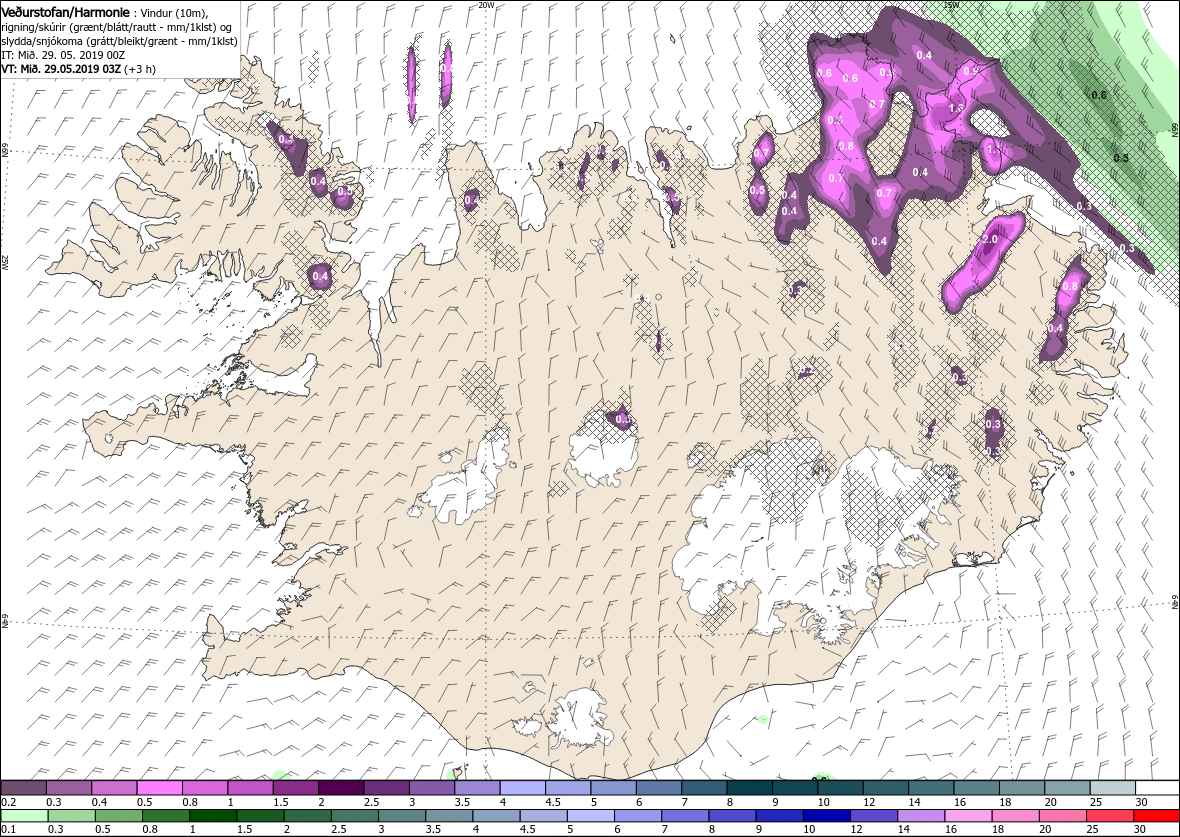Click the 1.6 precipitation value on the map
Viewport: 1180px width, 837px height.
click(x=956, y=108)
